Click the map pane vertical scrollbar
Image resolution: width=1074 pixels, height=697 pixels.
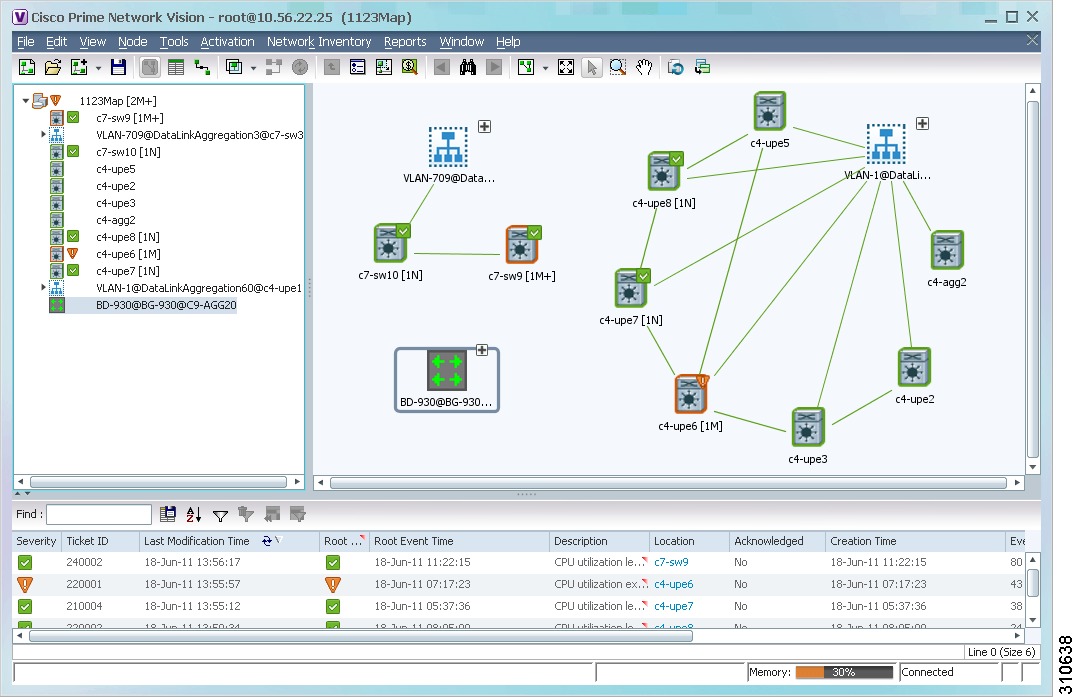1033,279
